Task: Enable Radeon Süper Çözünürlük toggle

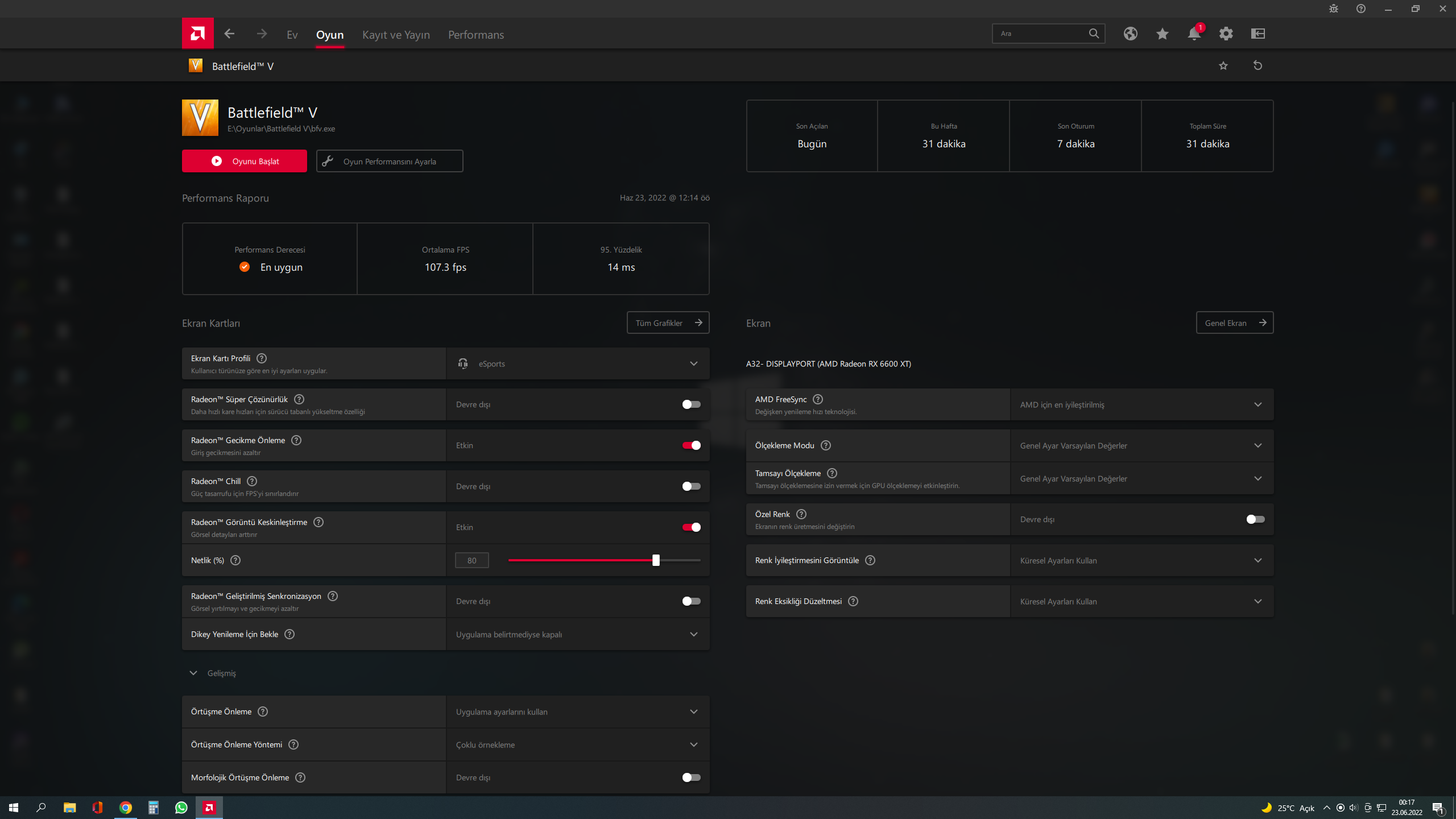Action: (x=691, y=404)
